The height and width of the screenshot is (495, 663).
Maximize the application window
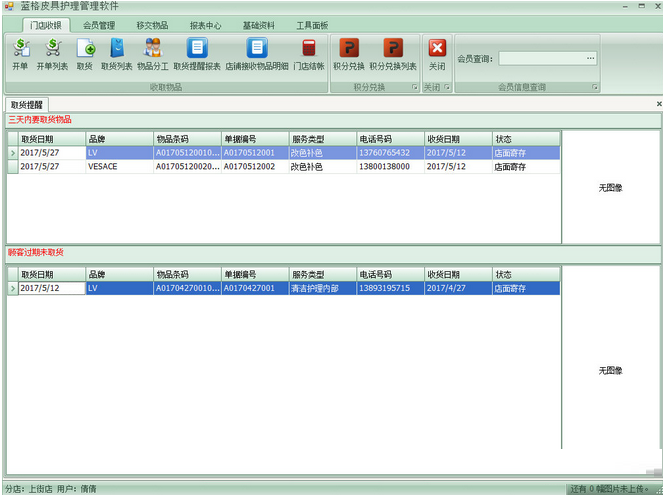[642, 6]
